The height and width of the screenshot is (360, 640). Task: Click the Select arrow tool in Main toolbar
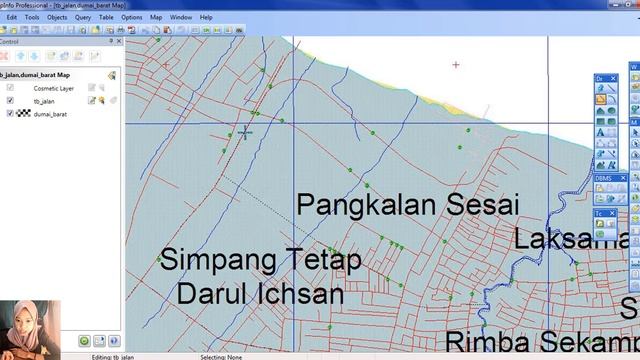pos(636,132)
